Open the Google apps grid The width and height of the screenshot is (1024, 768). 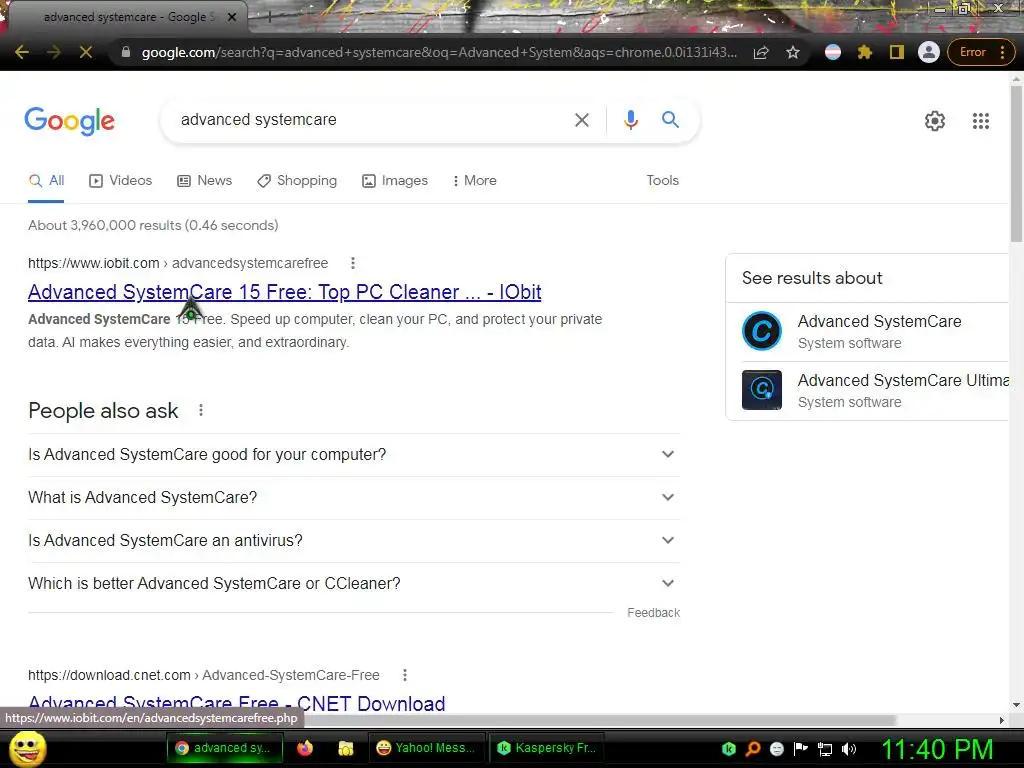point(980,121)
